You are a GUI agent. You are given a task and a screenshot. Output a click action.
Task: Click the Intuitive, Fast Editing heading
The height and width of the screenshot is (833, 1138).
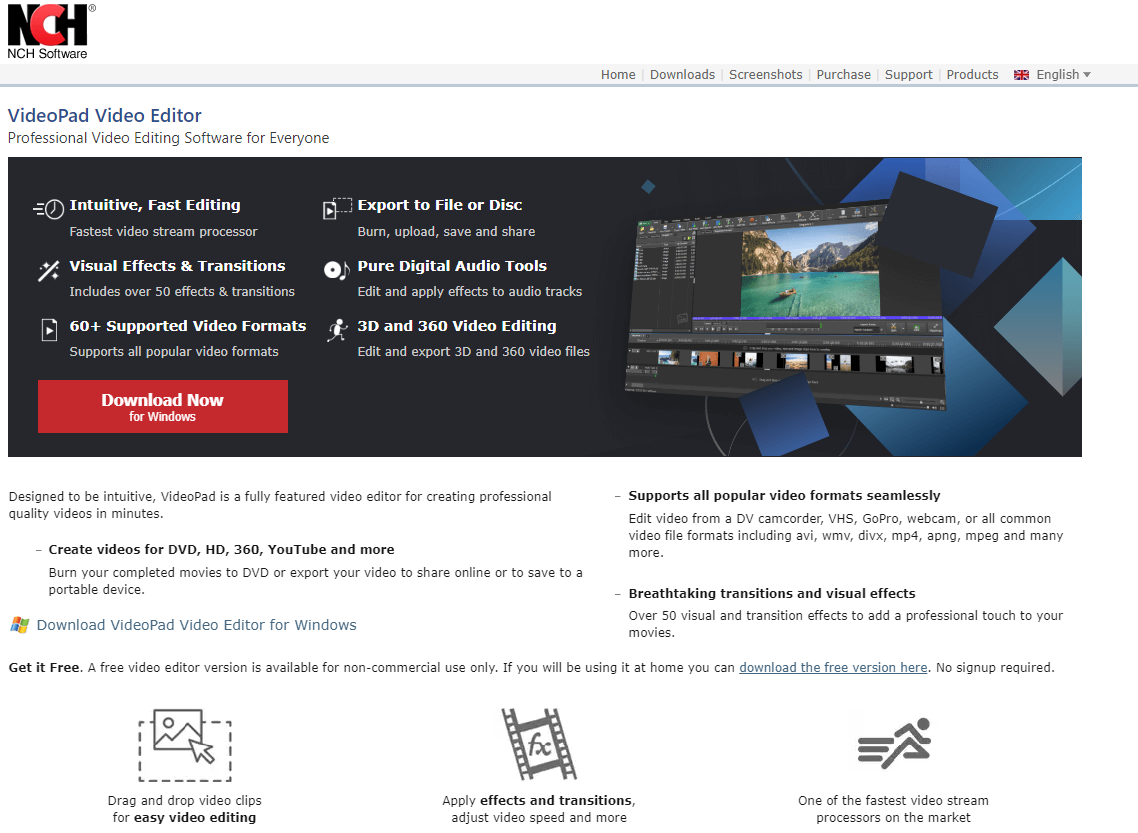155,205
